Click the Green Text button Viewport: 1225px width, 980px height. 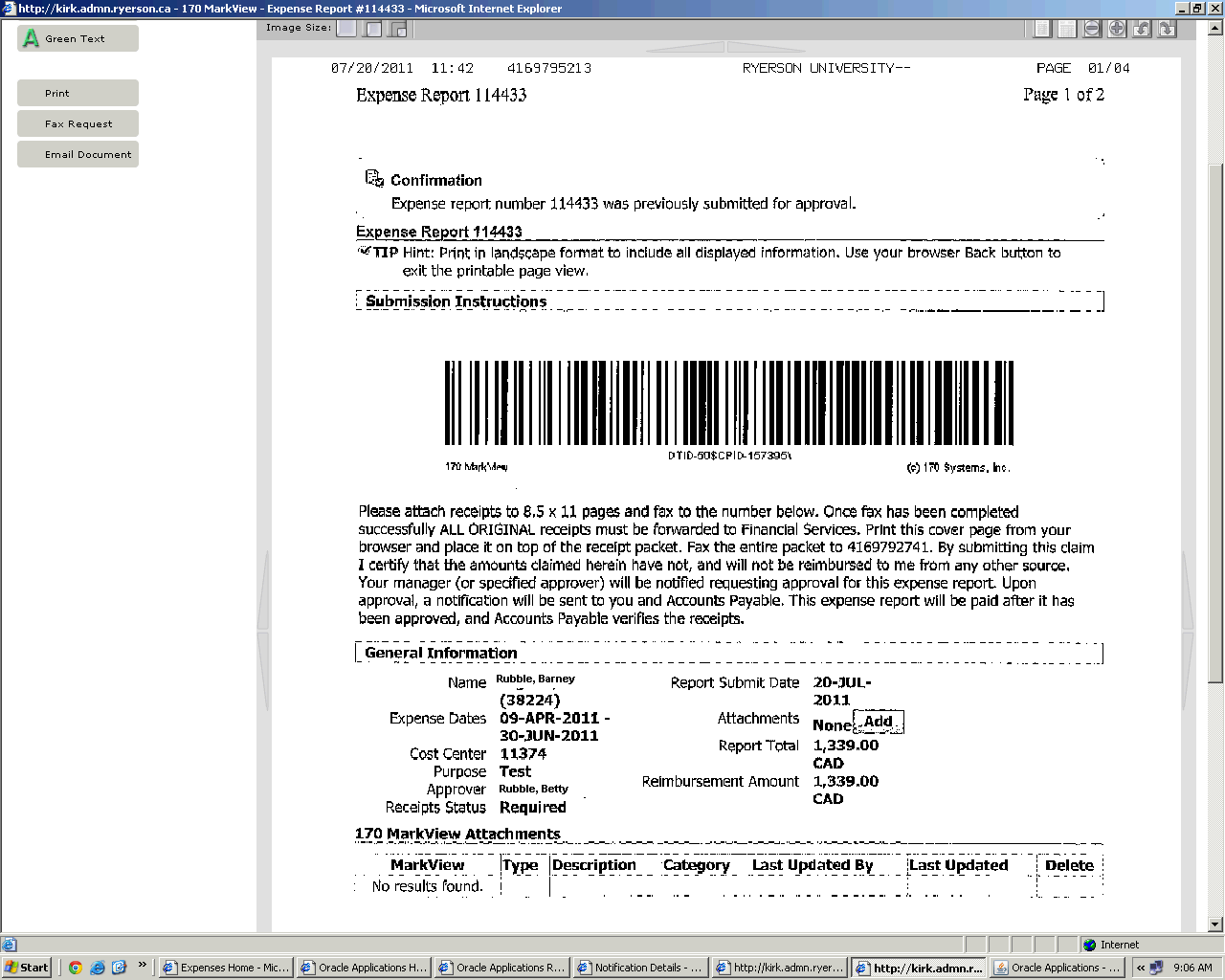coord(78,38)
